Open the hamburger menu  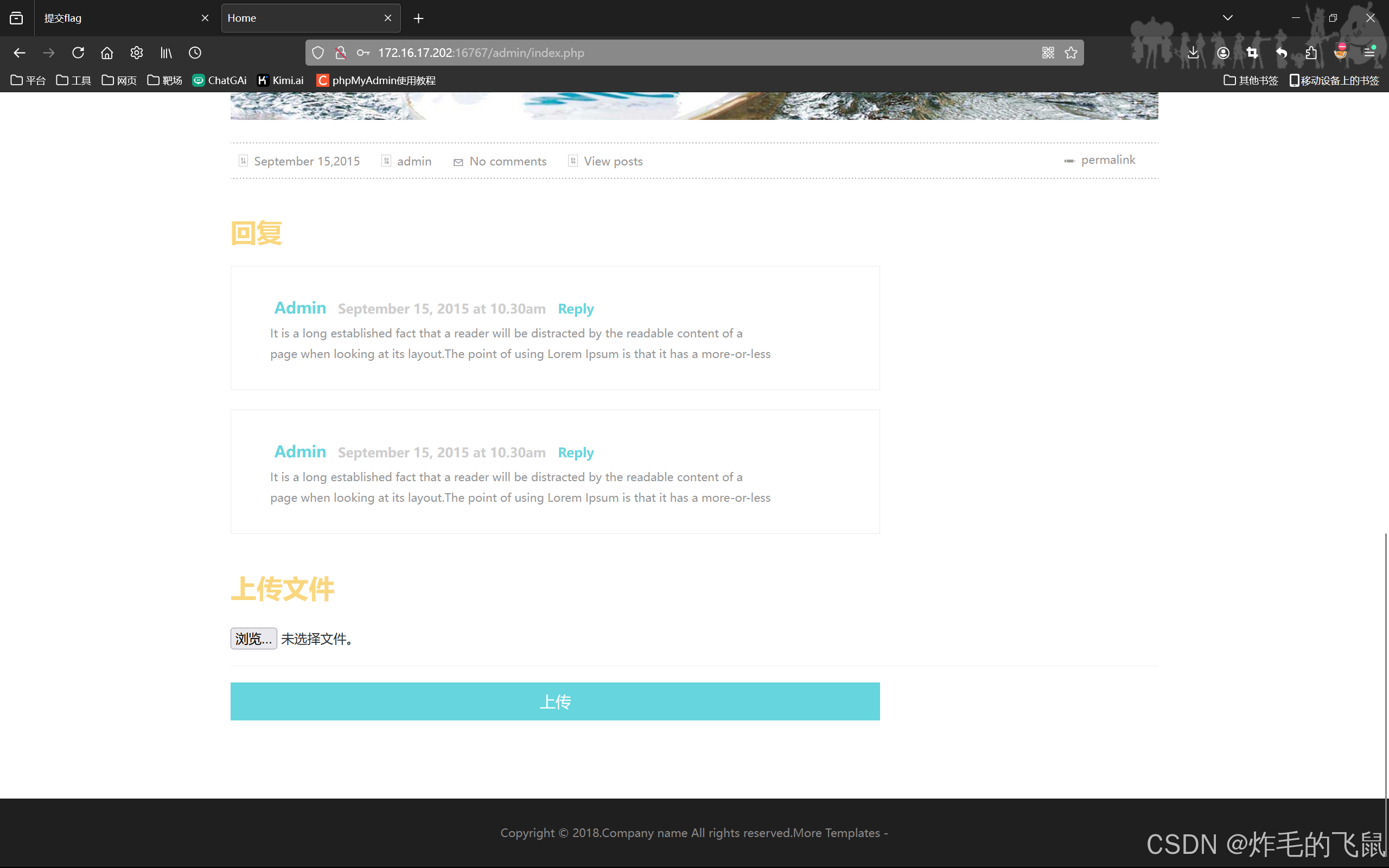coord(1371,52)
